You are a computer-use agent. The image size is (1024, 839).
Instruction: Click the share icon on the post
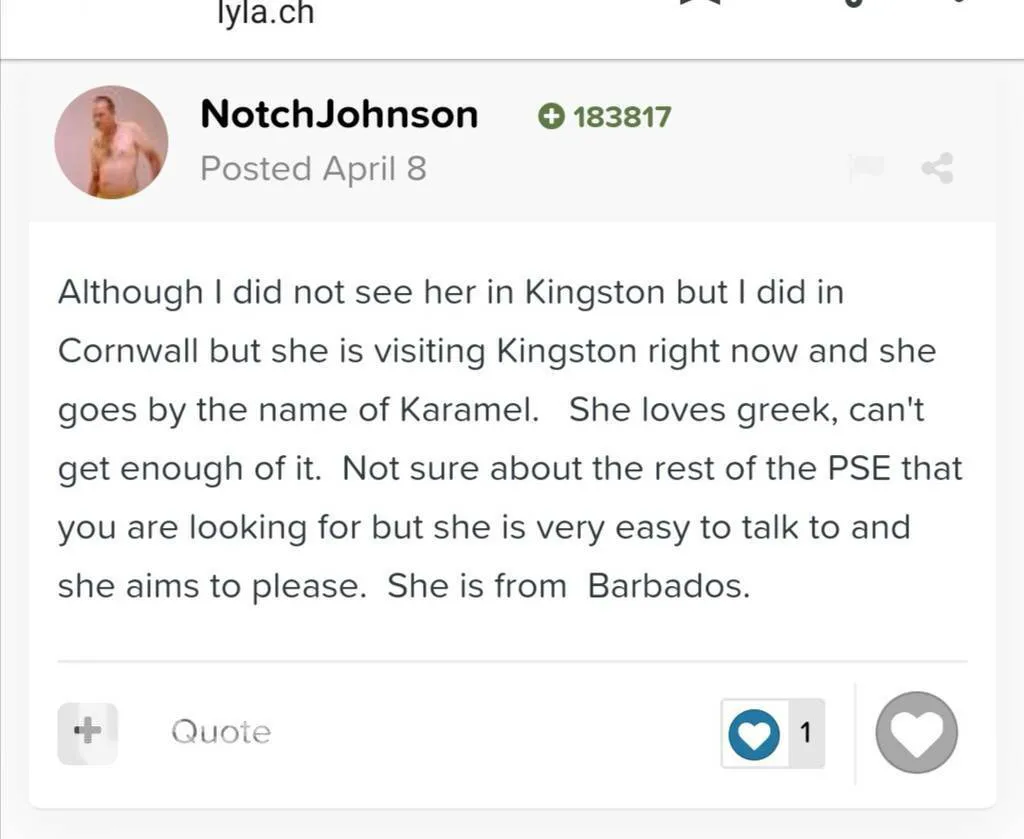tap(937, 169)
